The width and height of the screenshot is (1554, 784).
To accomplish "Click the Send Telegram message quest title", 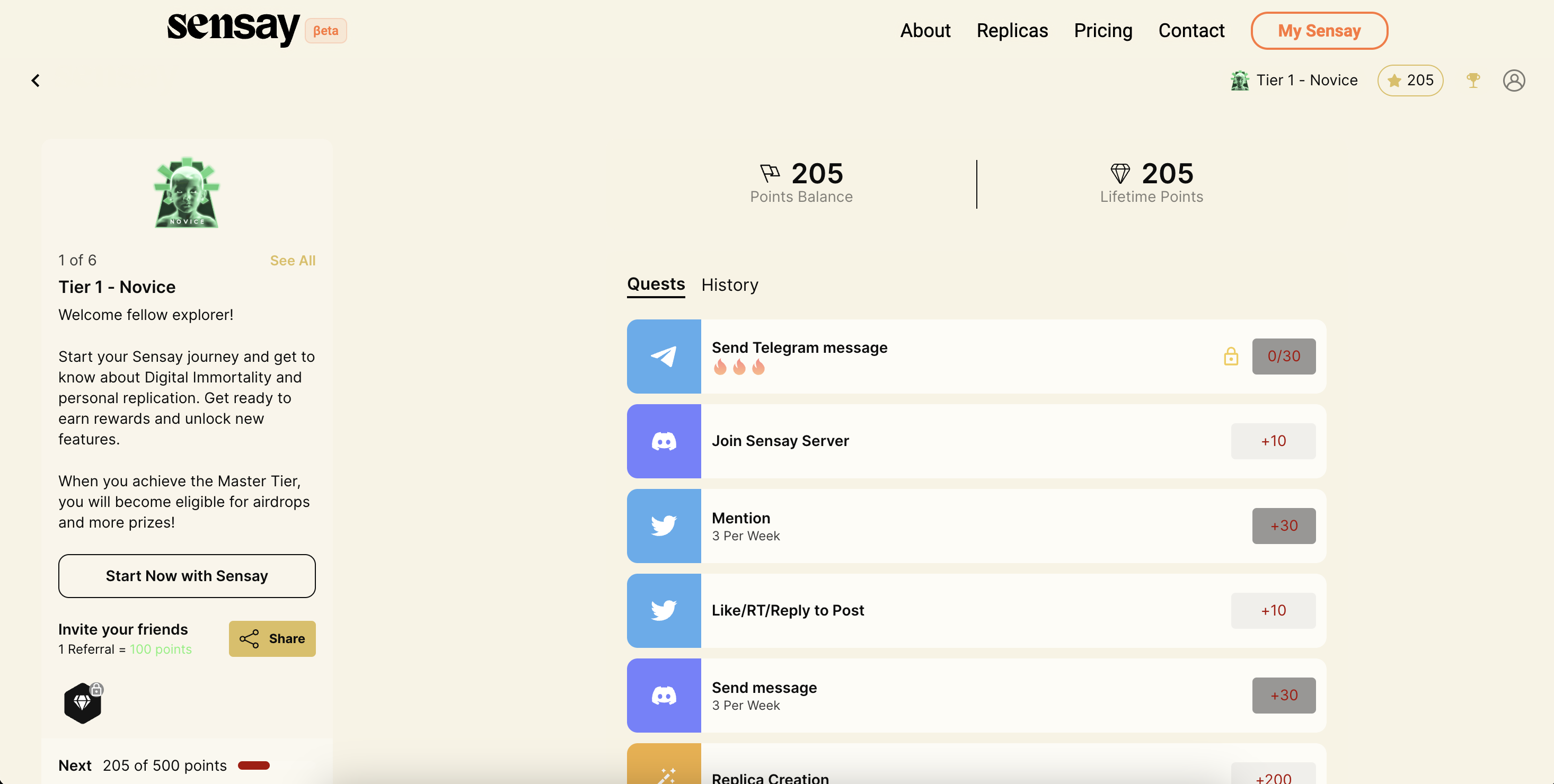I will click(x=799, y=348).
